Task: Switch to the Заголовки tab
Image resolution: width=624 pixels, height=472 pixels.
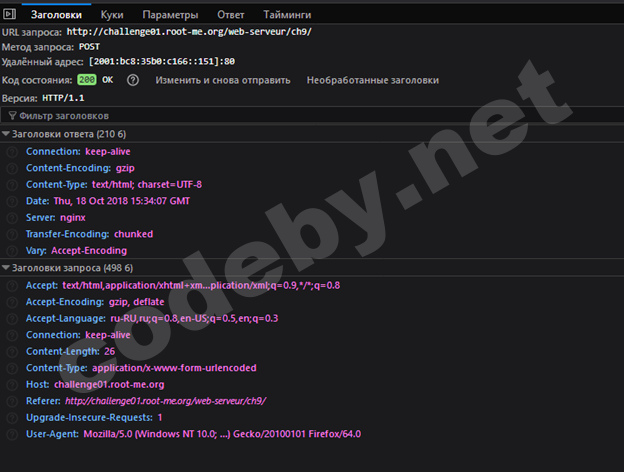Action: click(x=56, y=15)
